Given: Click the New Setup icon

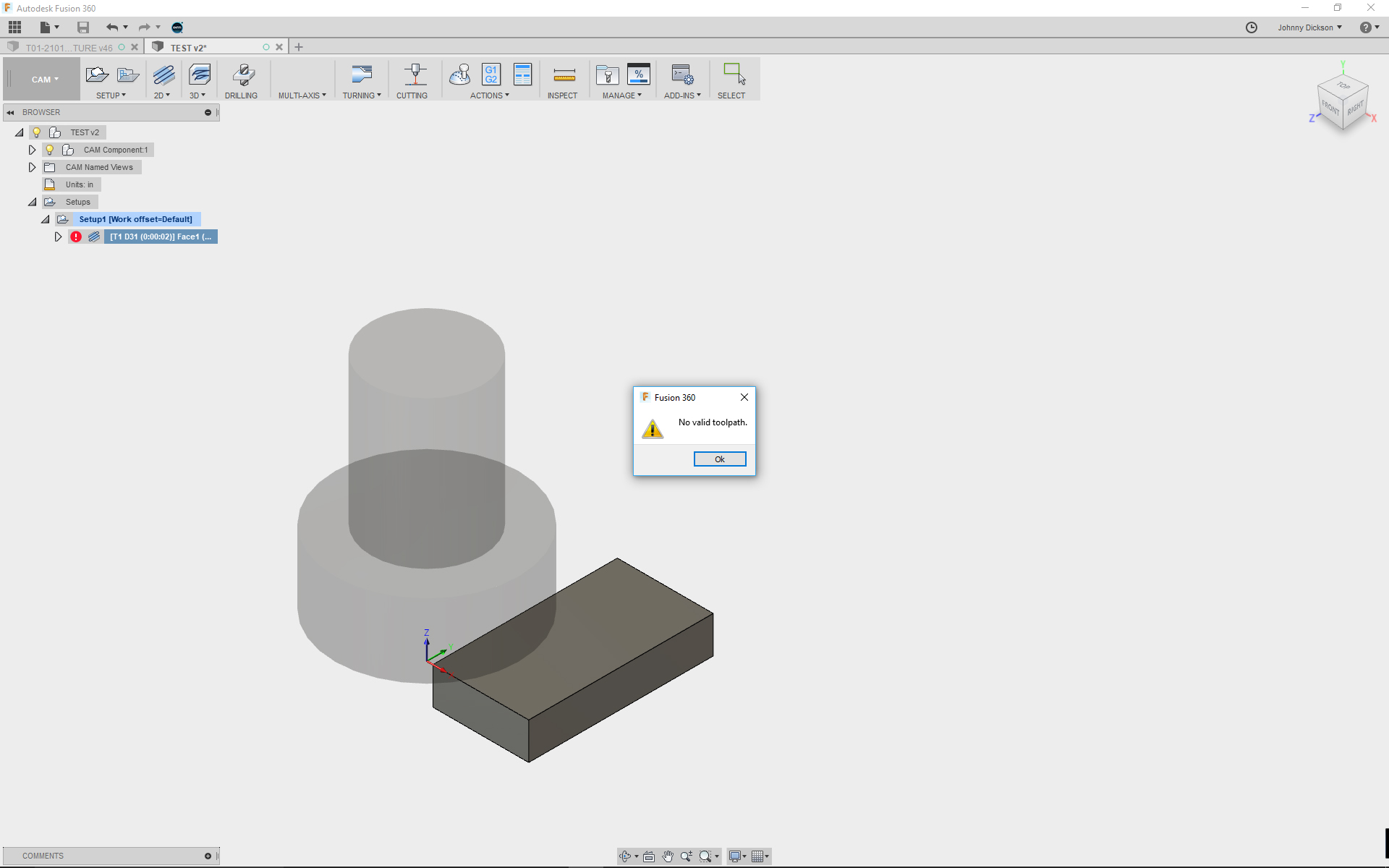Looking at the screenshot, I should [x=97, y=75].
